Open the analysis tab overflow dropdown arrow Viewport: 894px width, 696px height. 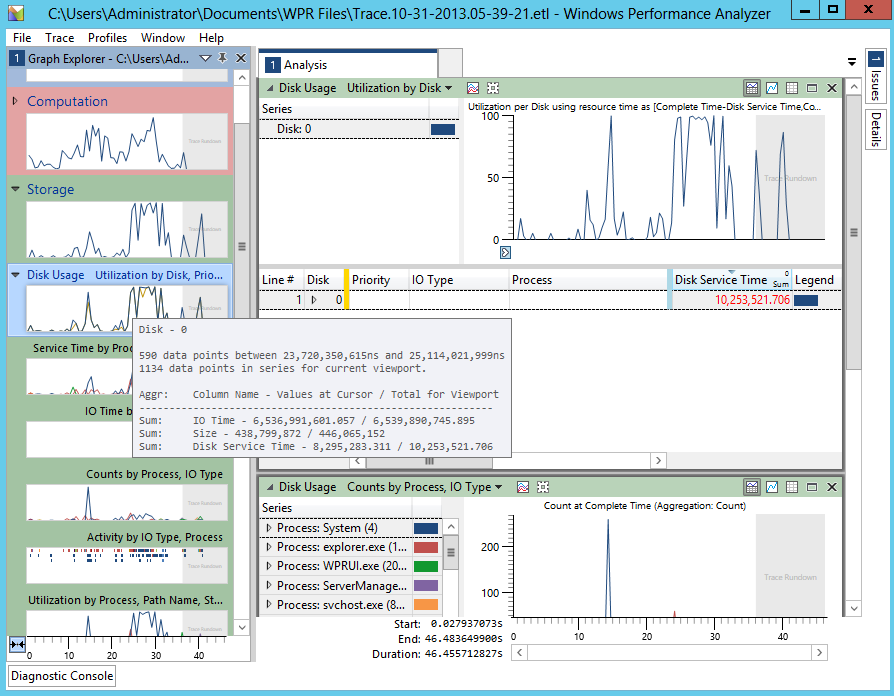point(852,62)
